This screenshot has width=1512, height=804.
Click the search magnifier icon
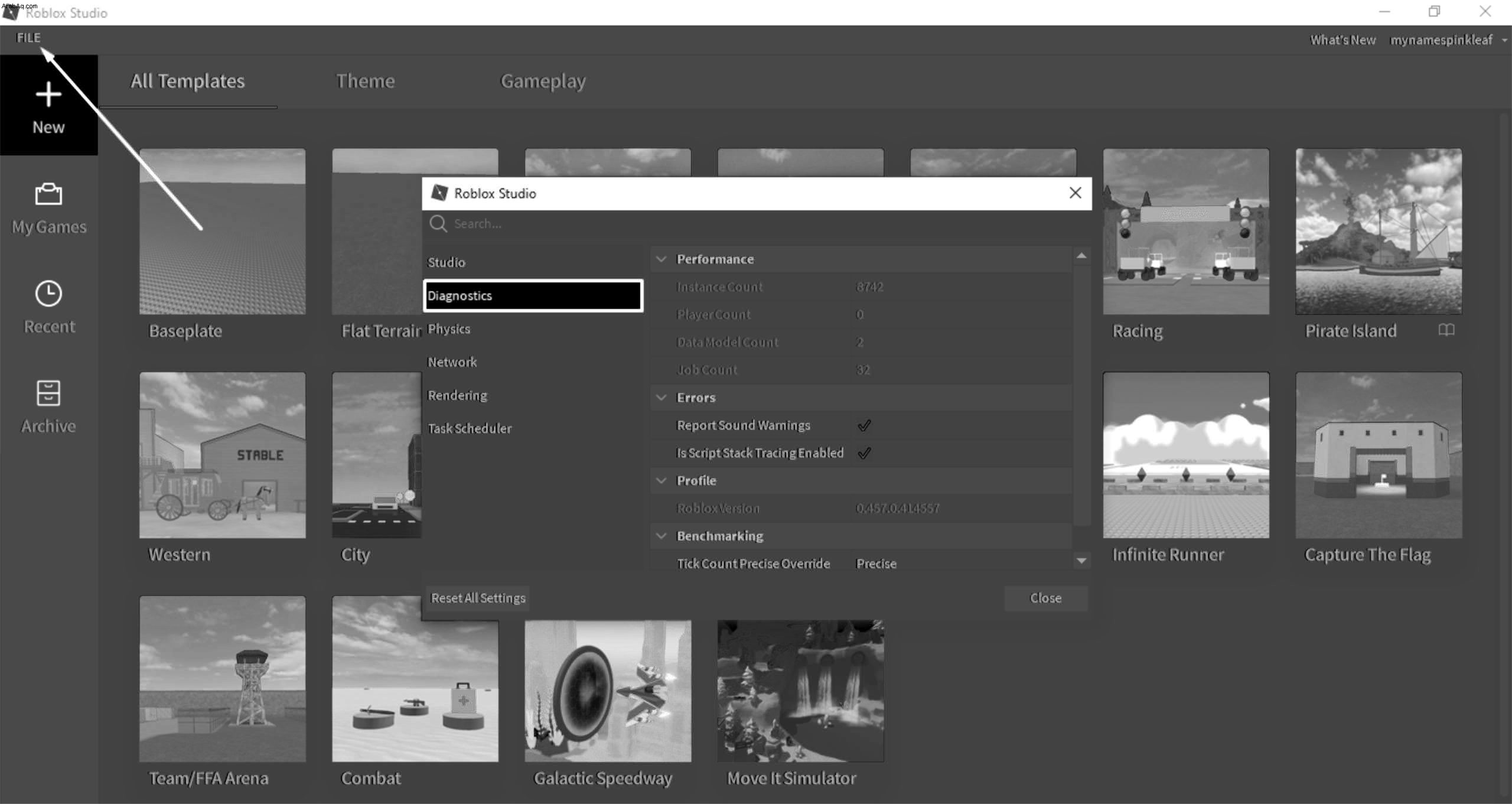438,224
